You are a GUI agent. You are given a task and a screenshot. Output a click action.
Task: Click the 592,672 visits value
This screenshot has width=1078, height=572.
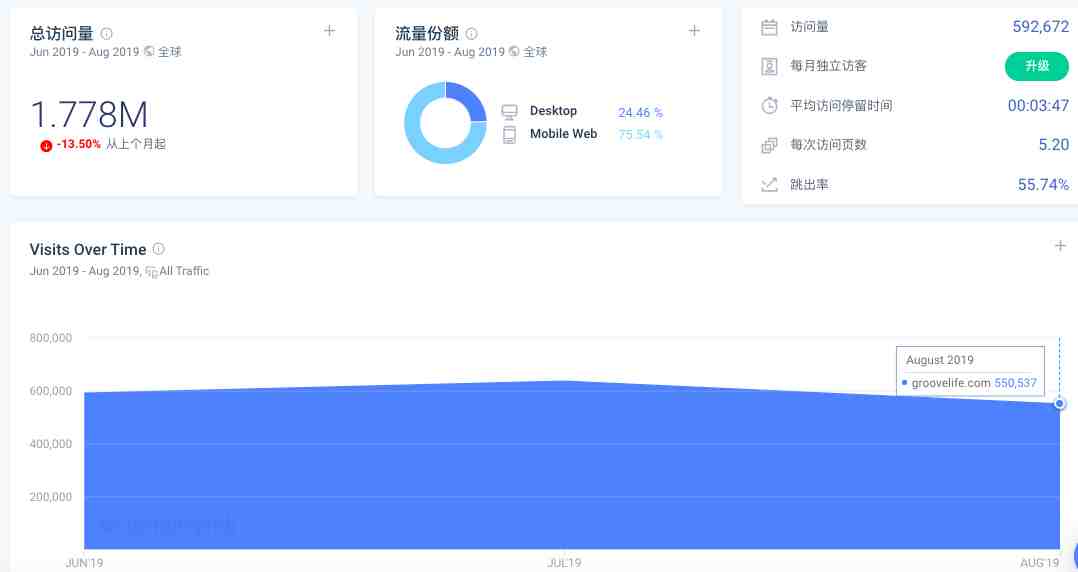coord(1040,27)
